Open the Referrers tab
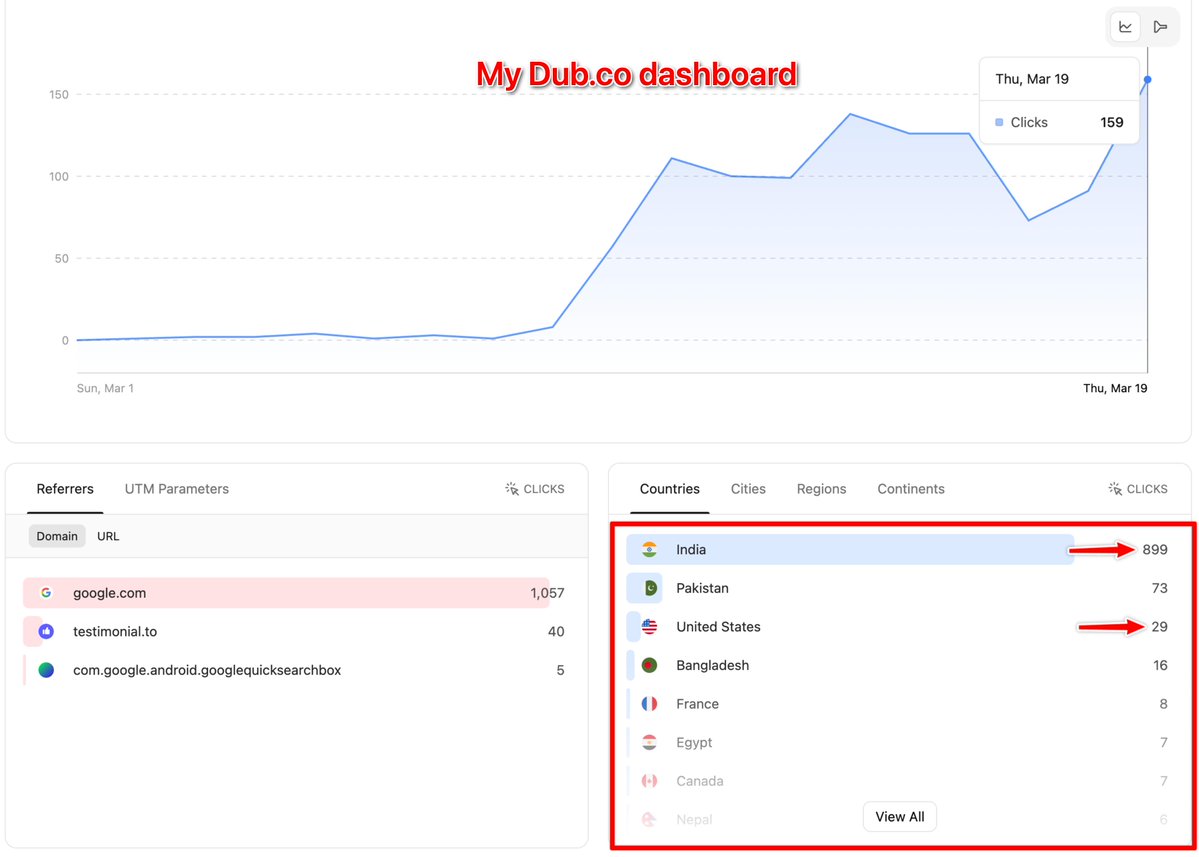 pos(65,489)
